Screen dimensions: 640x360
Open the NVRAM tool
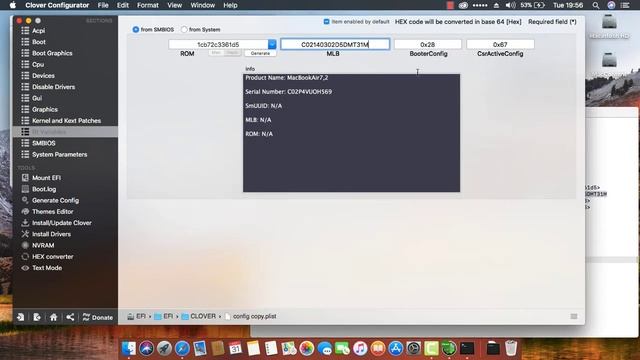coord(43,245)
